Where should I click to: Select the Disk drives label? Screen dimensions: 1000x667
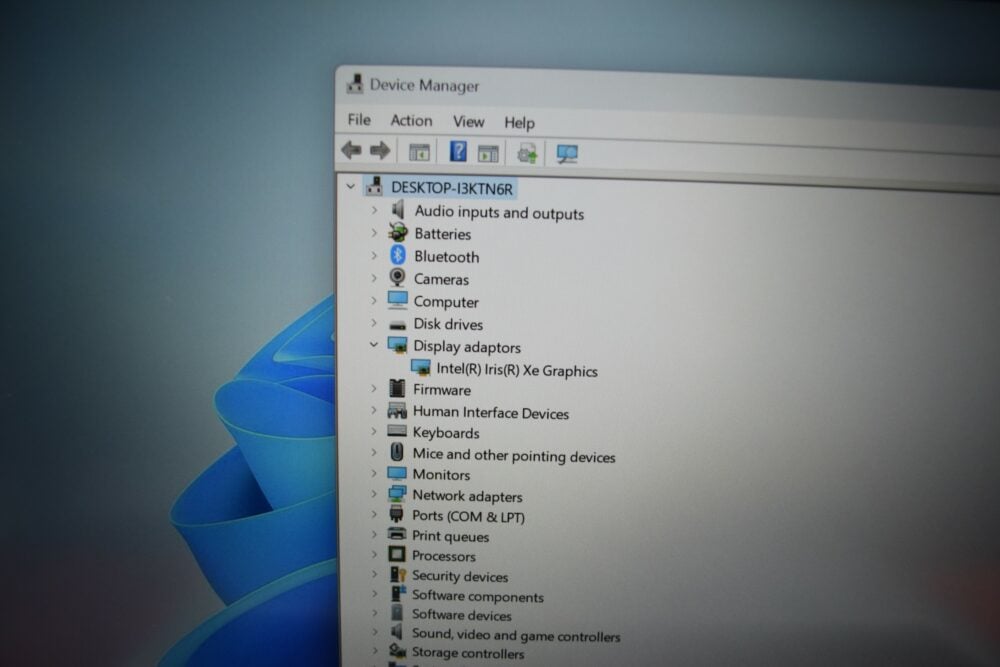pyautogui.click(x=448, y=324)
